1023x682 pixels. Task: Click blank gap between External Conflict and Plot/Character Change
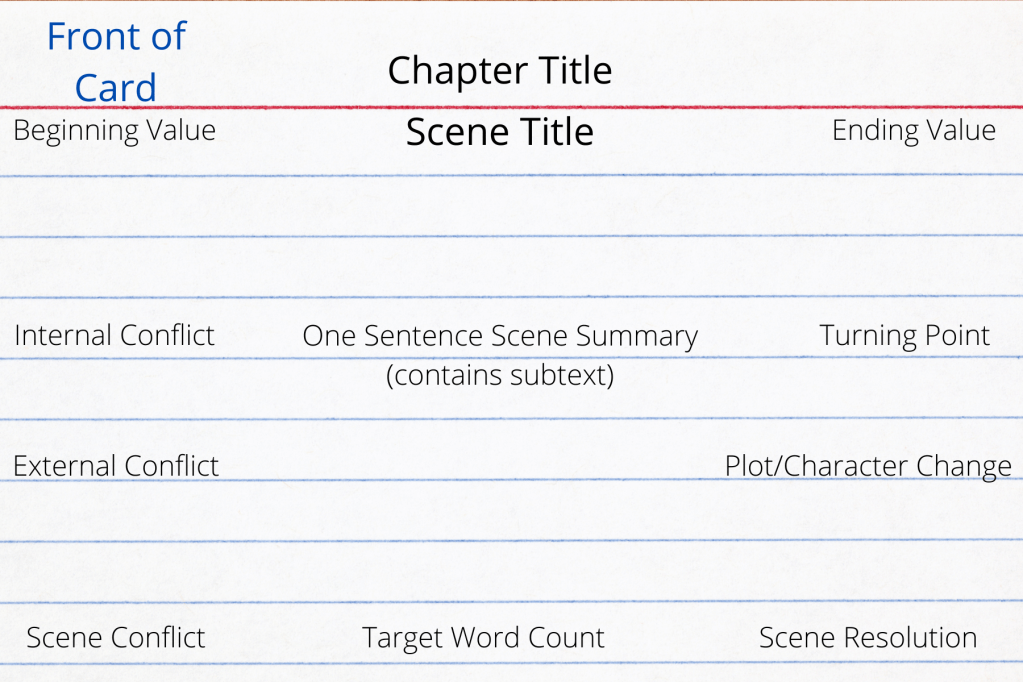pos(470,466)
